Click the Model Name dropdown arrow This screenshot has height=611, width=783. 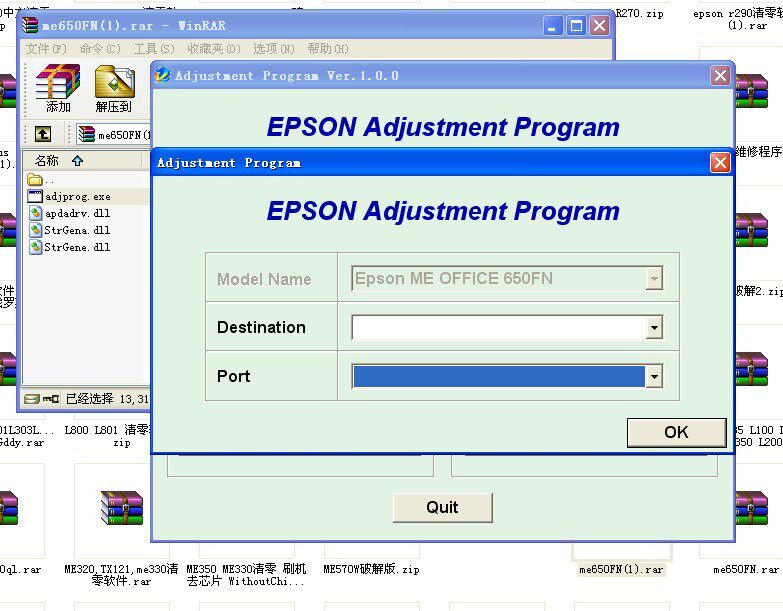[x=654, y=279]
